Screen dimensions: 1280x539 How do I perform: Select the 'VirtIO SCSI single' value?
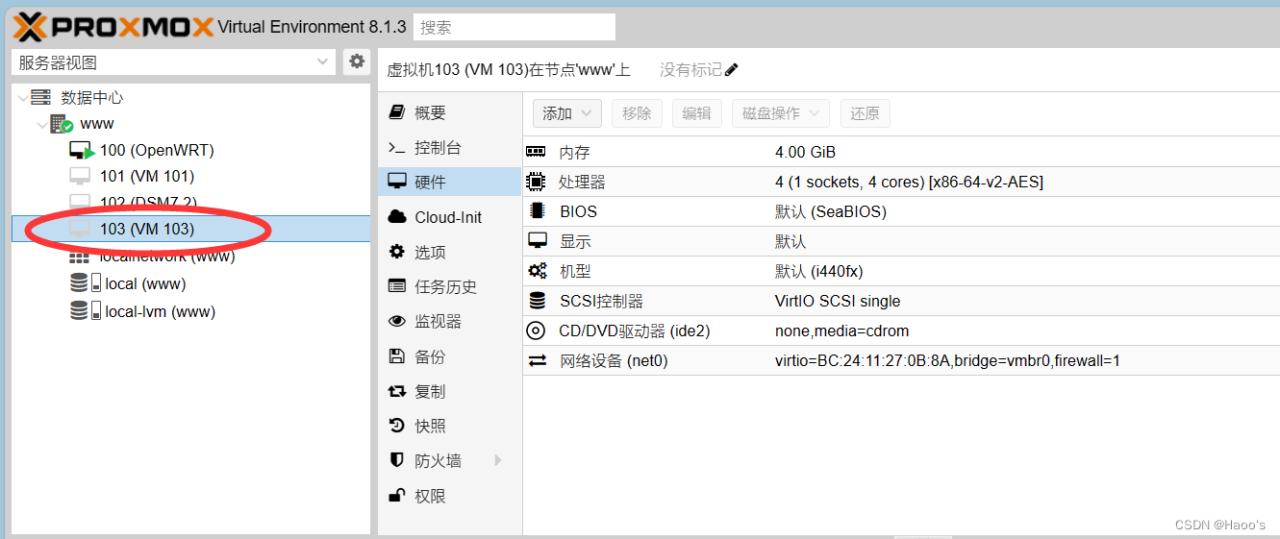838,301
